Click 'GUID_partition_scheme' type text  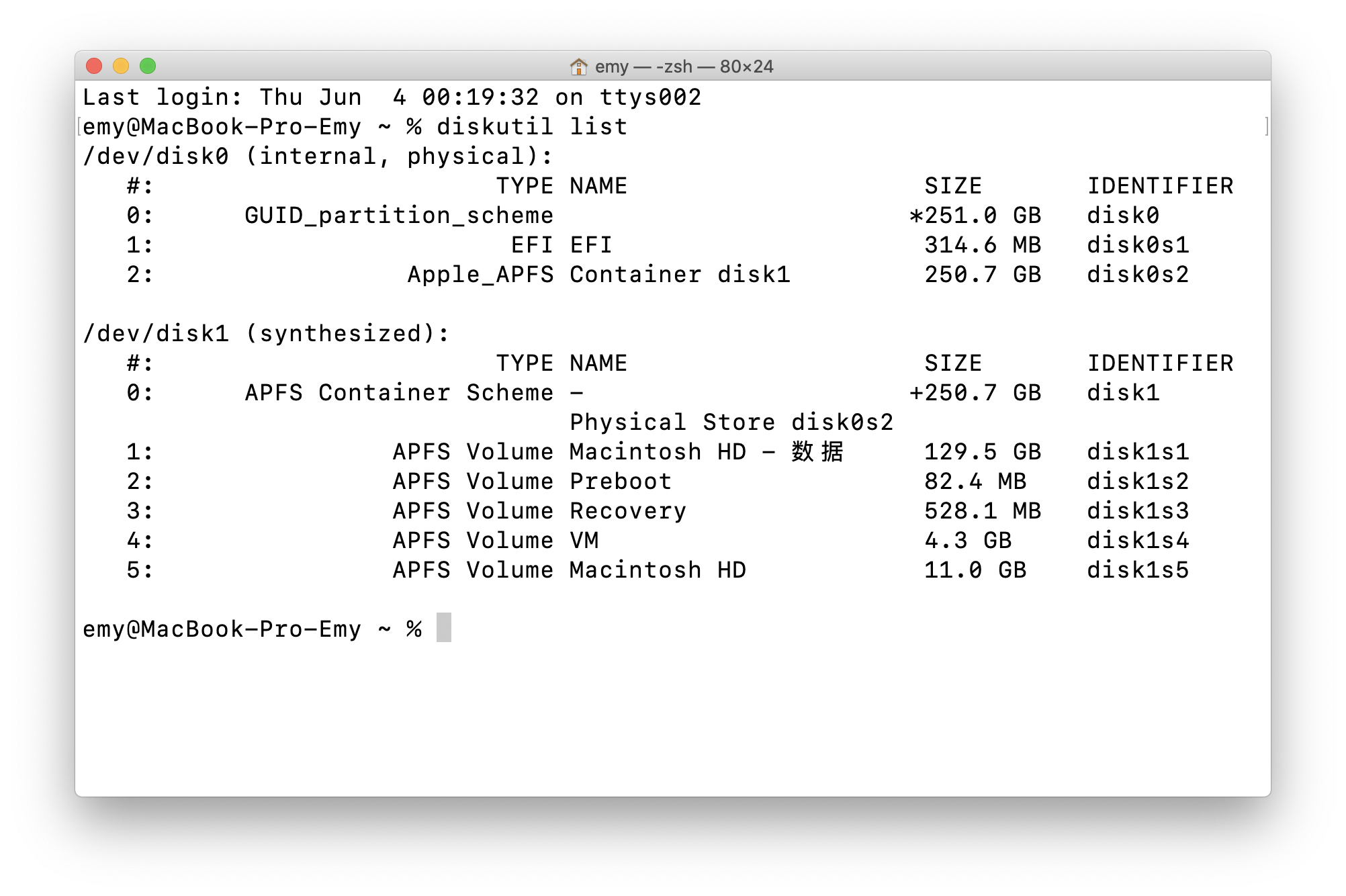(398, 215)
